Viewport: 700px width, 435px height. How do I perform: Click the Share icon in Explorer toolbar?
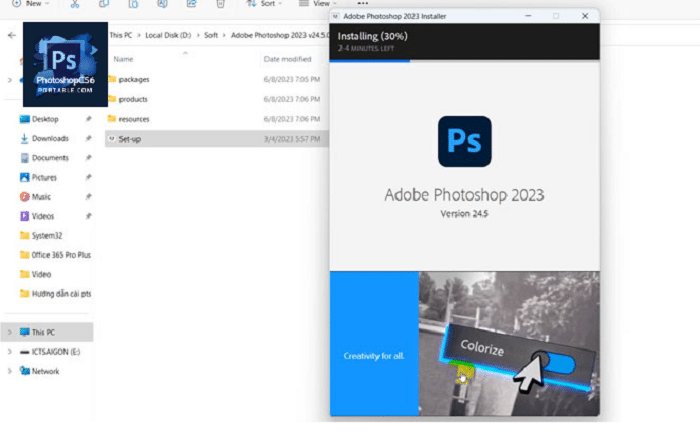click(x=191, y=4)
